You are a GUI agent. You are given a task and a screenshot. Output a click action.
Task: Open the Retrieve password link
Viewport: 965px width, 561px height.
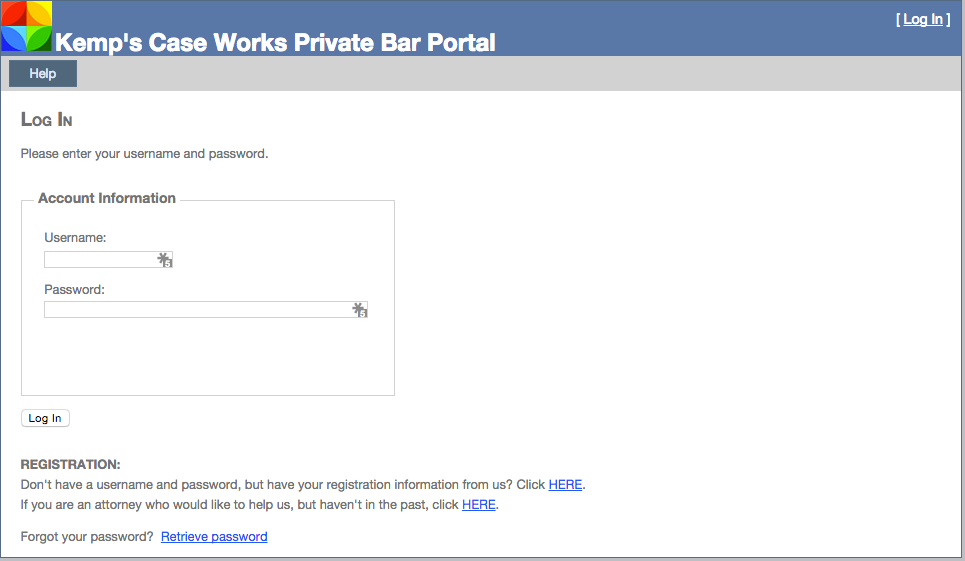point(214,537)
